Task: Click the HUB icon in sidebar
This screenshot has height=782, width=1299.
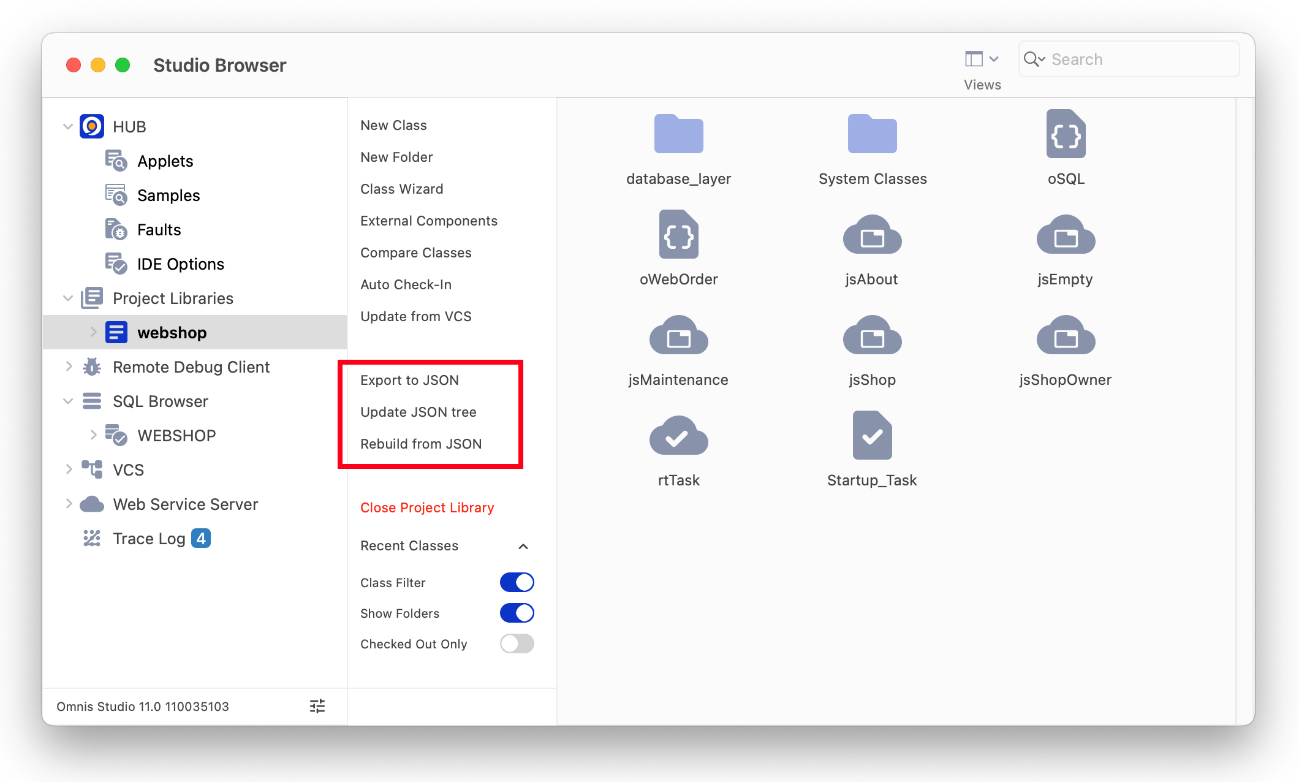Action: [92, 127]
